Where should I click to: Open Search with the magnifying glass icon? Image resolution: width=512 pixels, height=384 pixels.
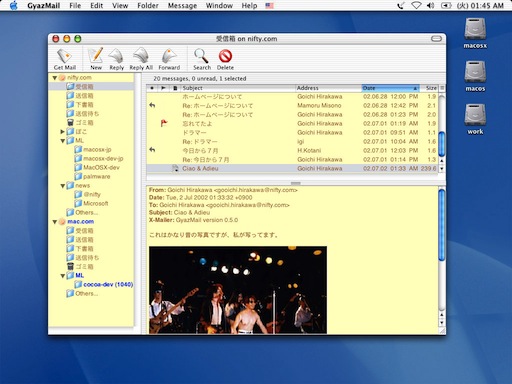[202, 56]
